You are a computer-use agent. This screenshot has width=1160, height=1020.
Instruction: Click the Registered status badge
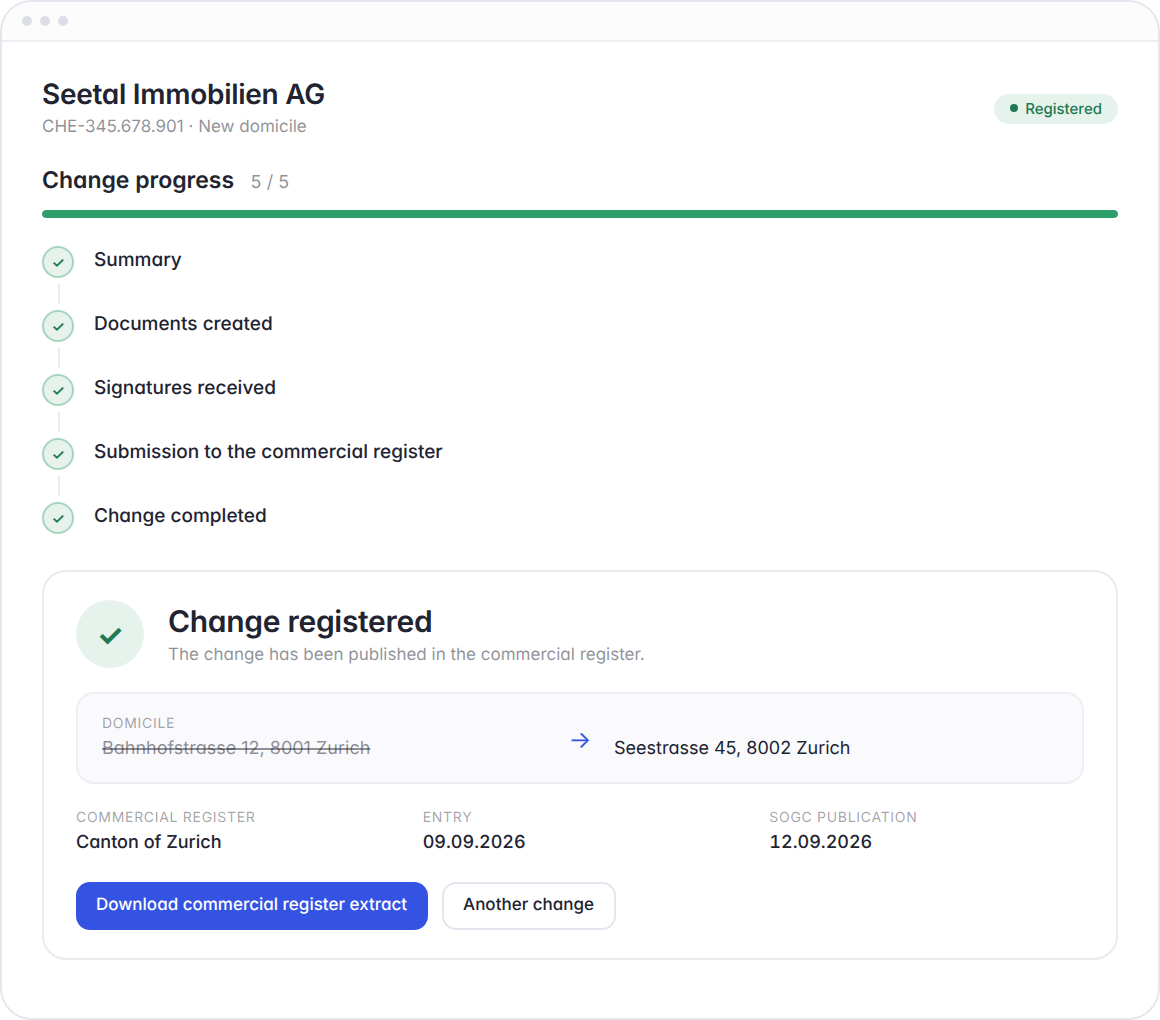[1056, 109]
